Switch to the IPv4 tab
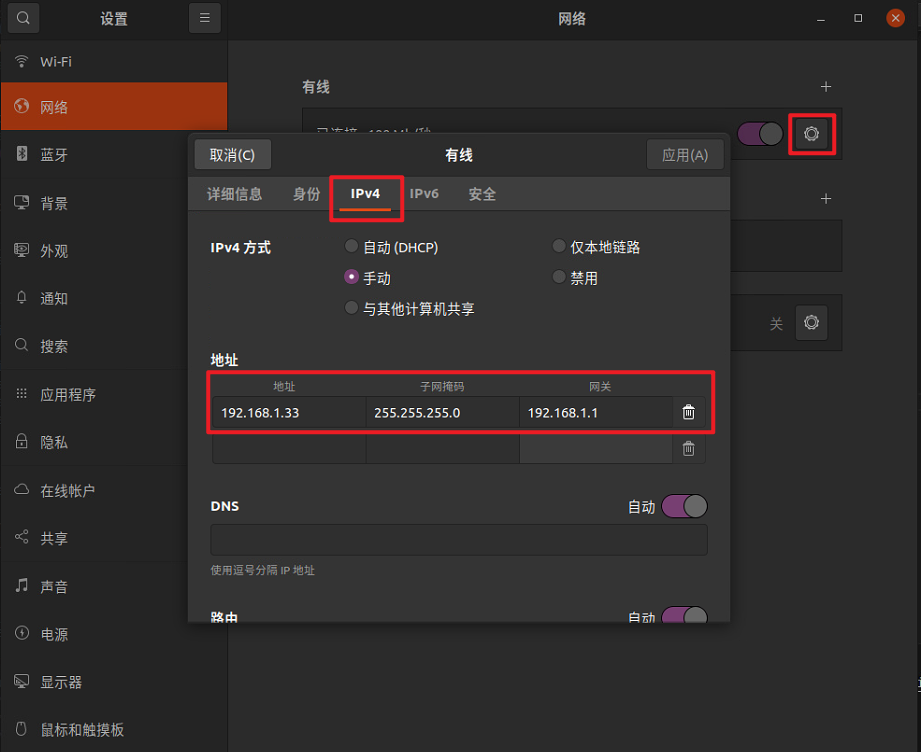Viewport: 921px width, 752px height. (x=365, y=194)
